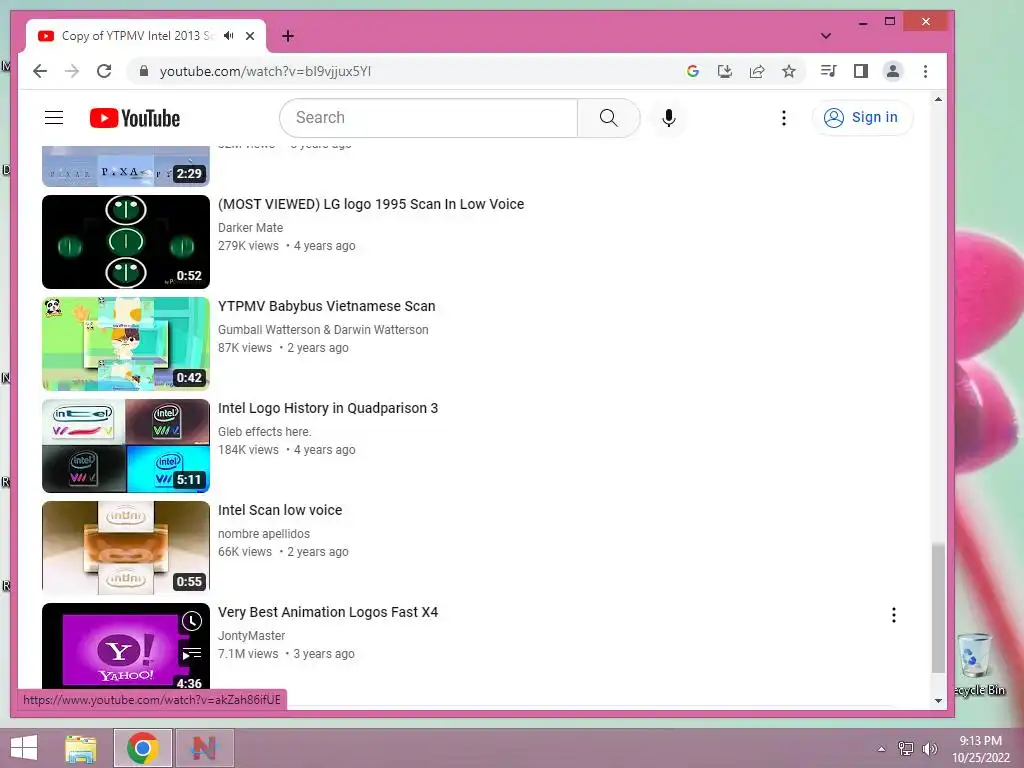
Task: Search with your voice microphone
Action: point(669,118)
